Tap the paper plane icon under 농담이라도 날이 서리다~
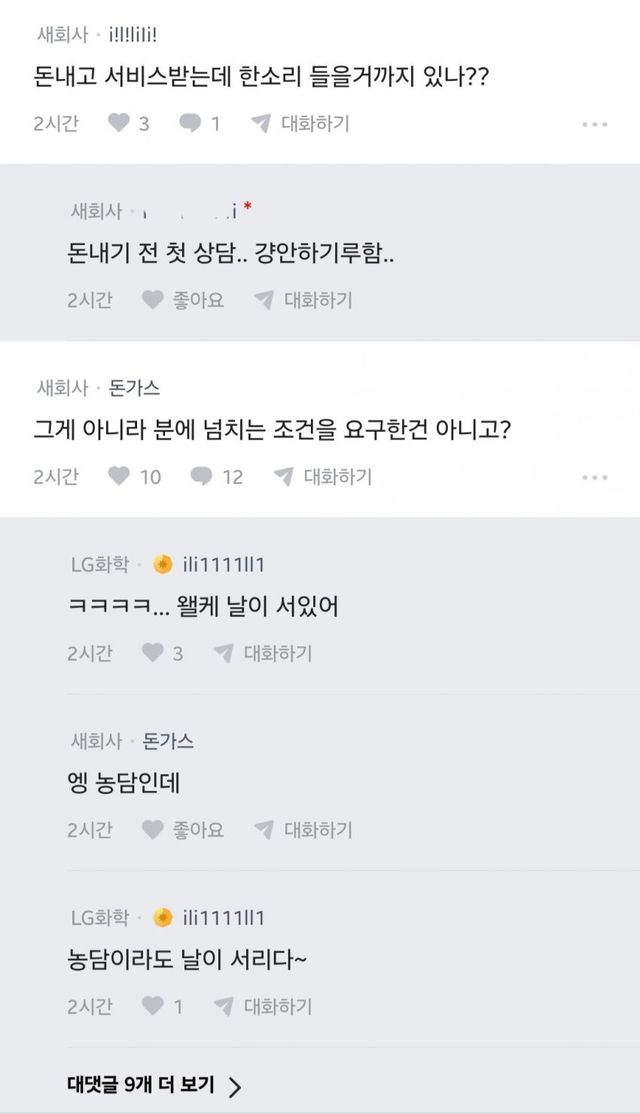This screenshot has width=640, height=1114. click(224, 1006)
